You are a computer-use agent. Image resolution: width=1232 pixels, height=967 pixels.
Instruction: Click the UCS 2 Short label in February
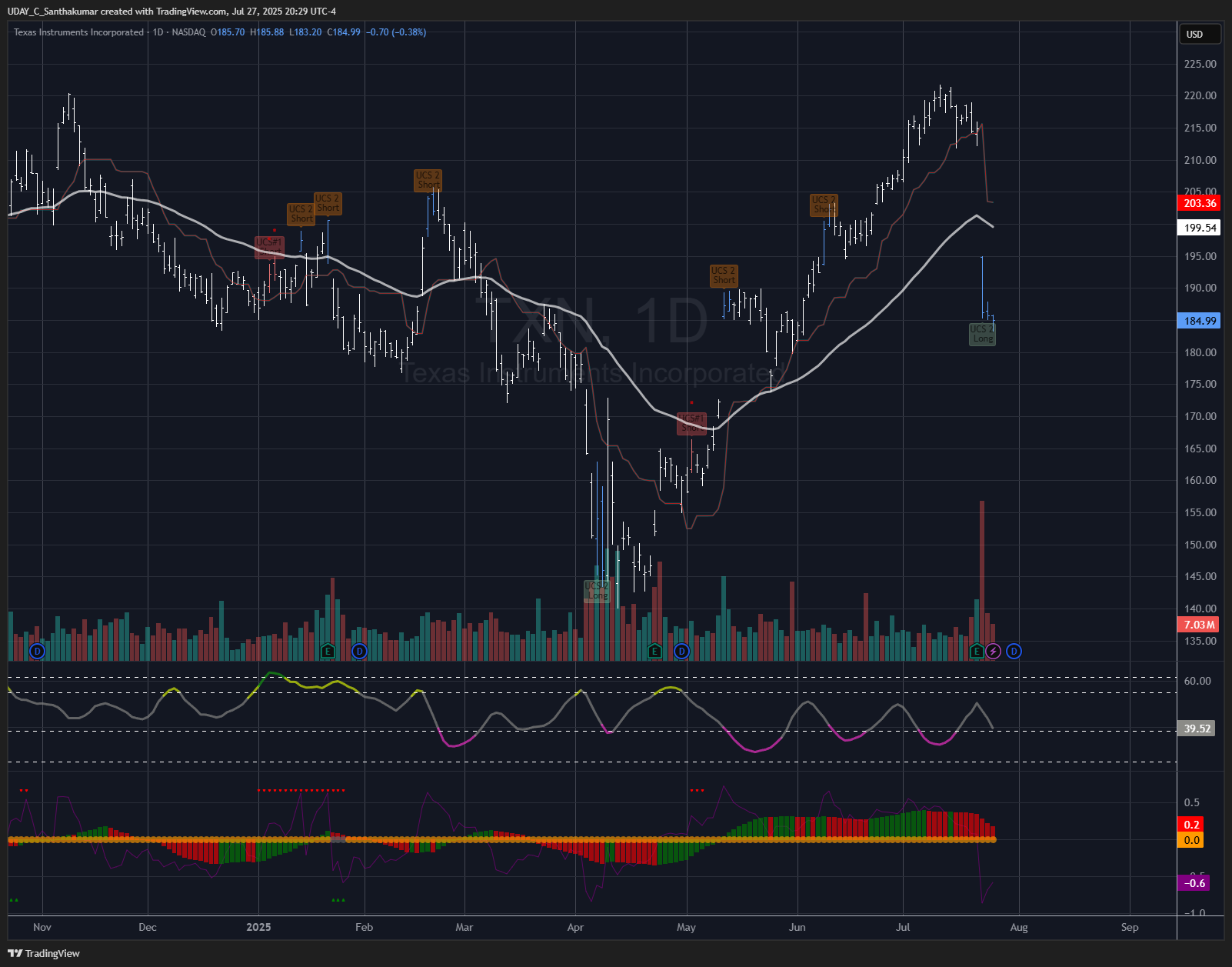click(x=428, y=180)
